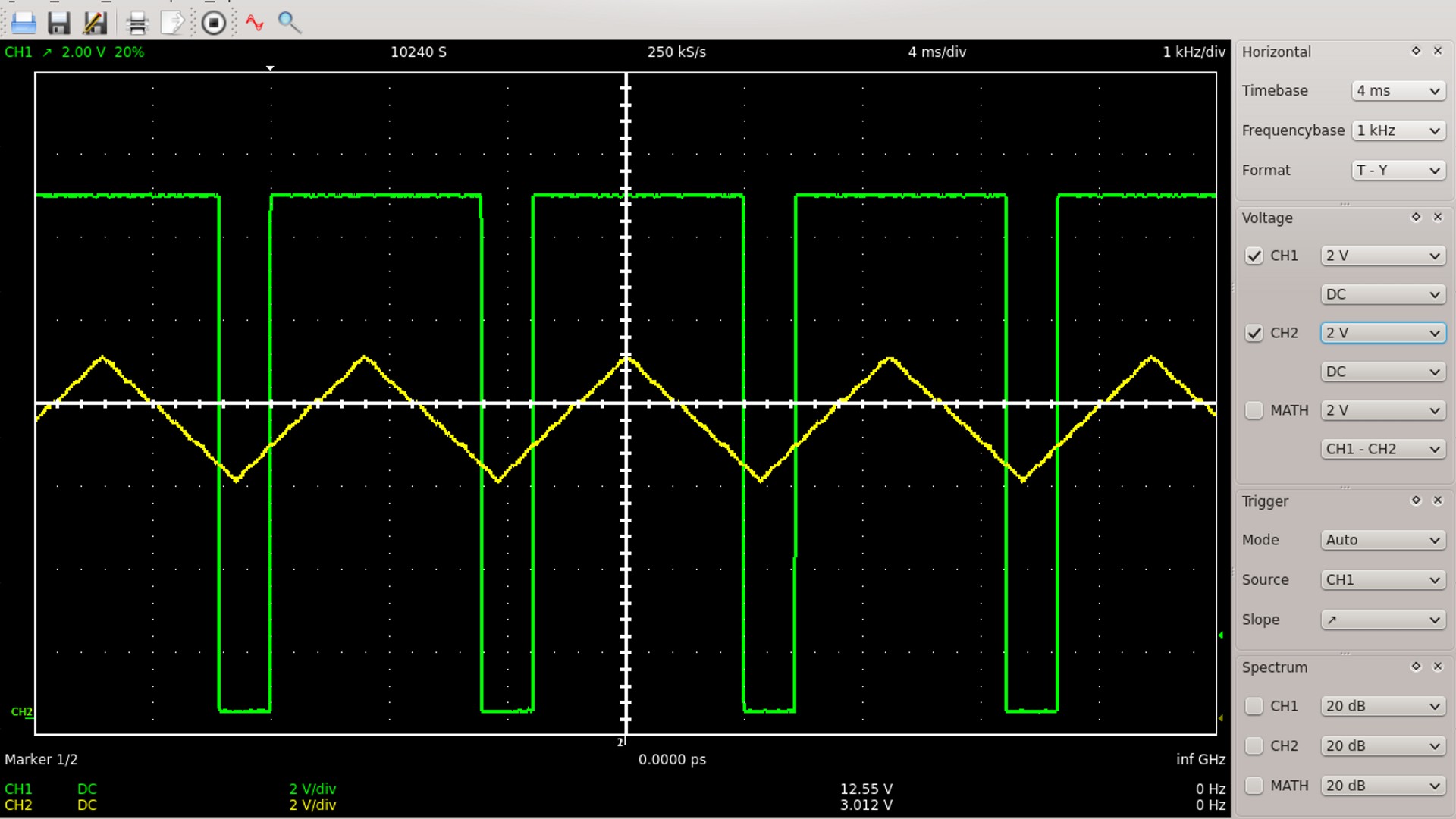Open the Trigger Mode Auto dropdown
The height and width of the screenshot is (819, 1456).
pos(1382,540)
